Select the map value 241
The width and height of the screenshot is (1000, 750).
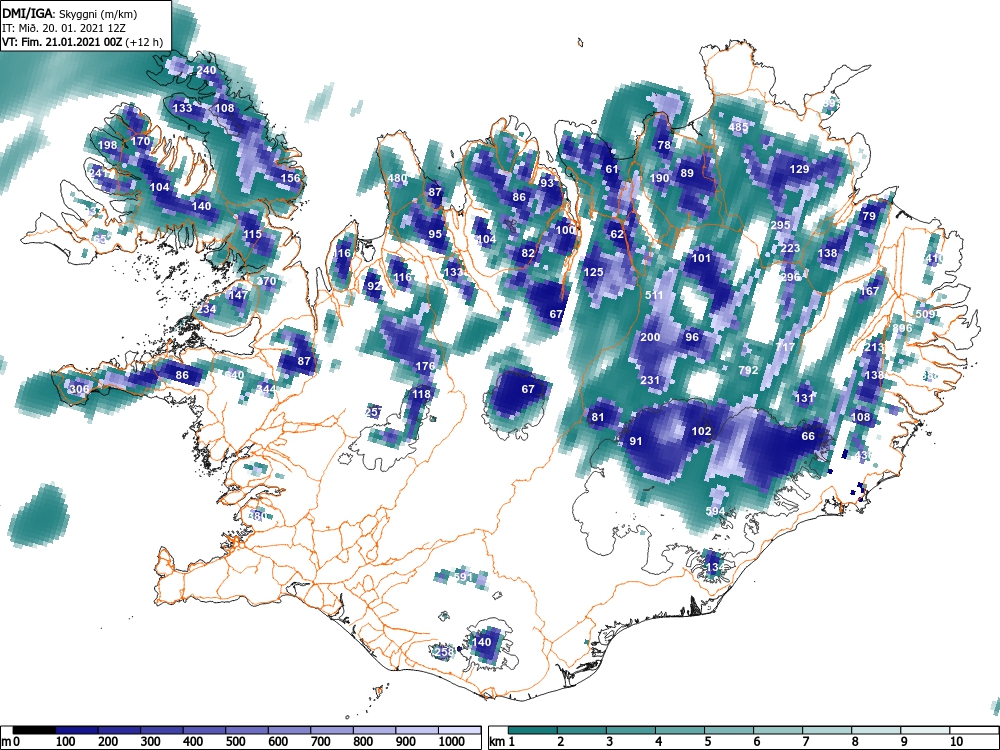[x=98, y=173]
